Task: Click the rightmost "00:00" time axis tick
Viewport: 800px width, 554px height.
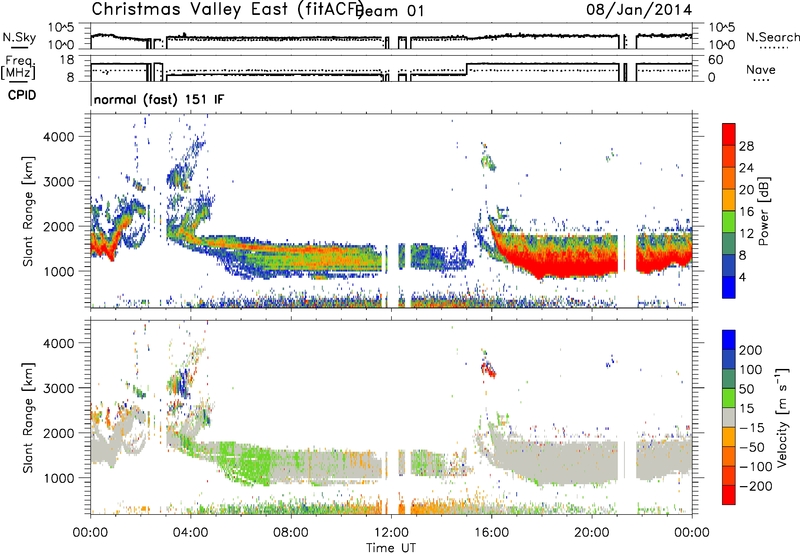Action: (x=692, y=533)
